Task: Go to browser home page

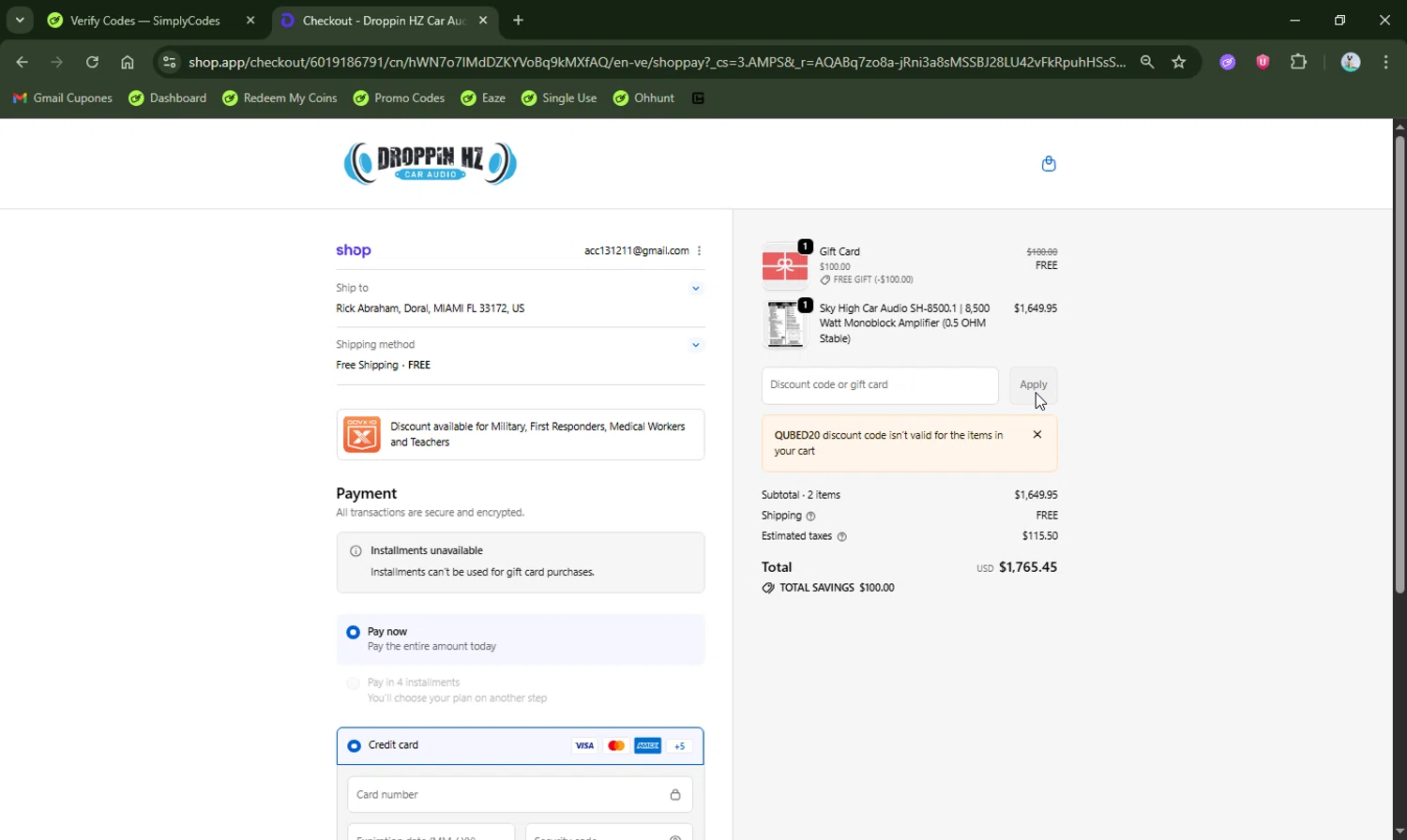Action: [x=128, y=63]
